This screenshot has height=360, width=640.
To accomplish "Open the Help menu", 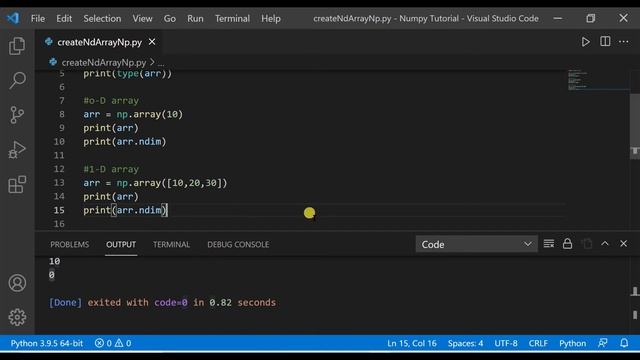I will [271, 18].
